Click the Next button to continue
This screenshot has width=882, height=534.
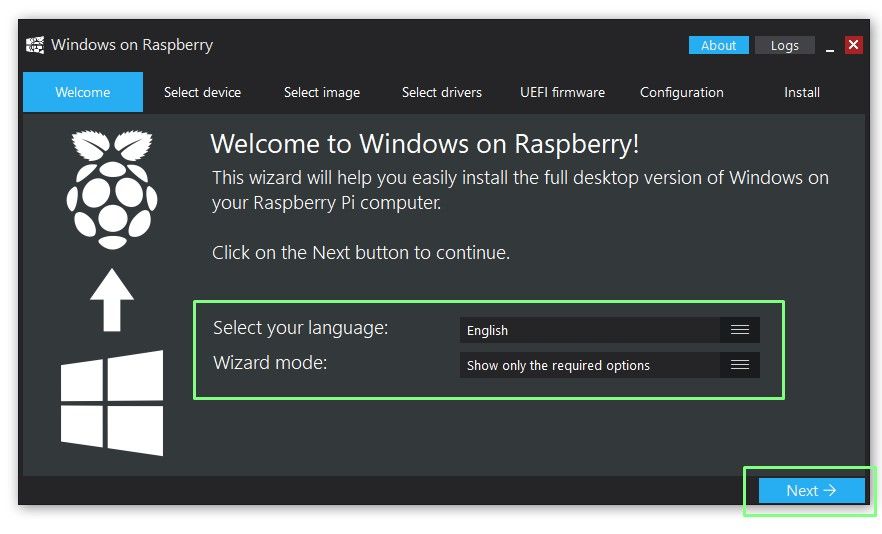coord(811,491)
